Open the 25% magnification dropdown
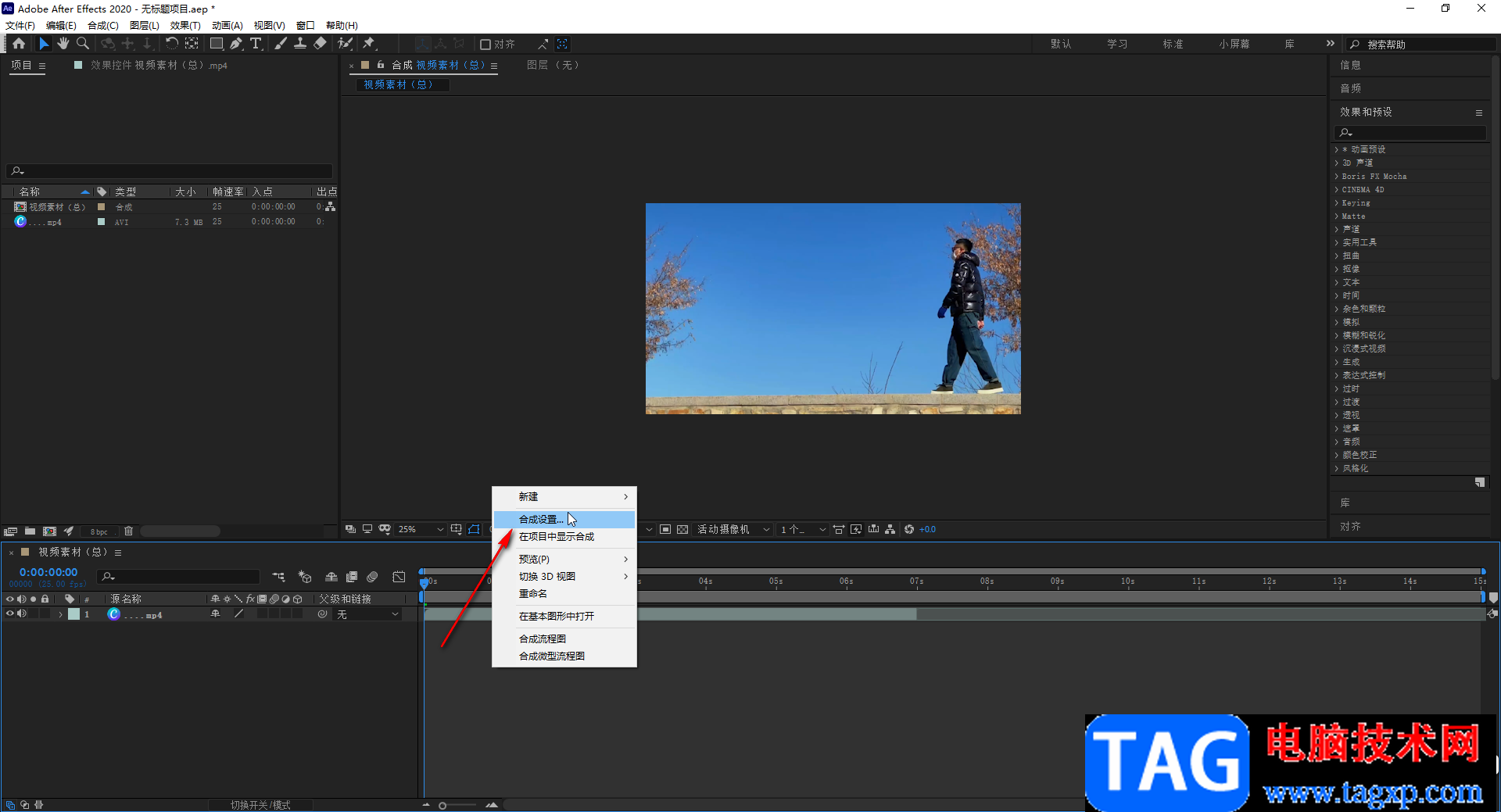 [421, 529]
